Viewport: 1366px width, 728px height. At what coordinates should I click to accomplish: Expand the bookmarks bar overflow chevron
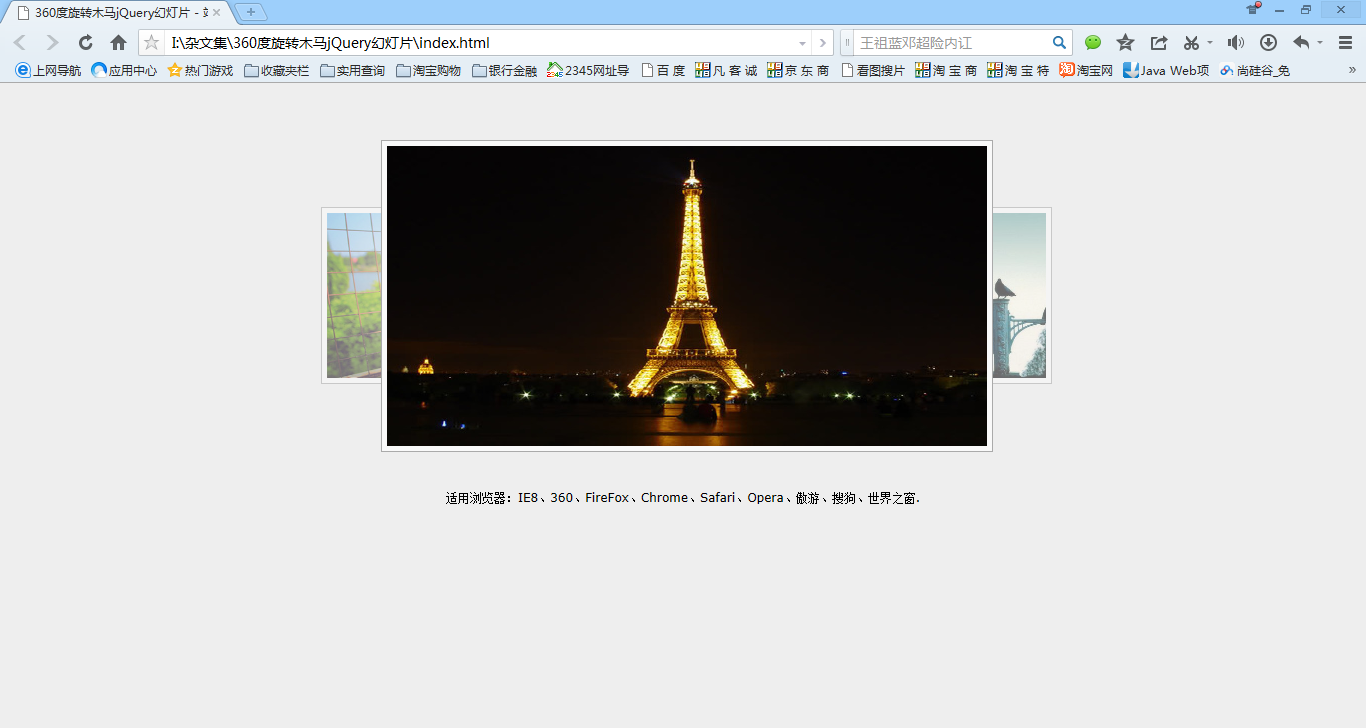(x=1352, y=70)
